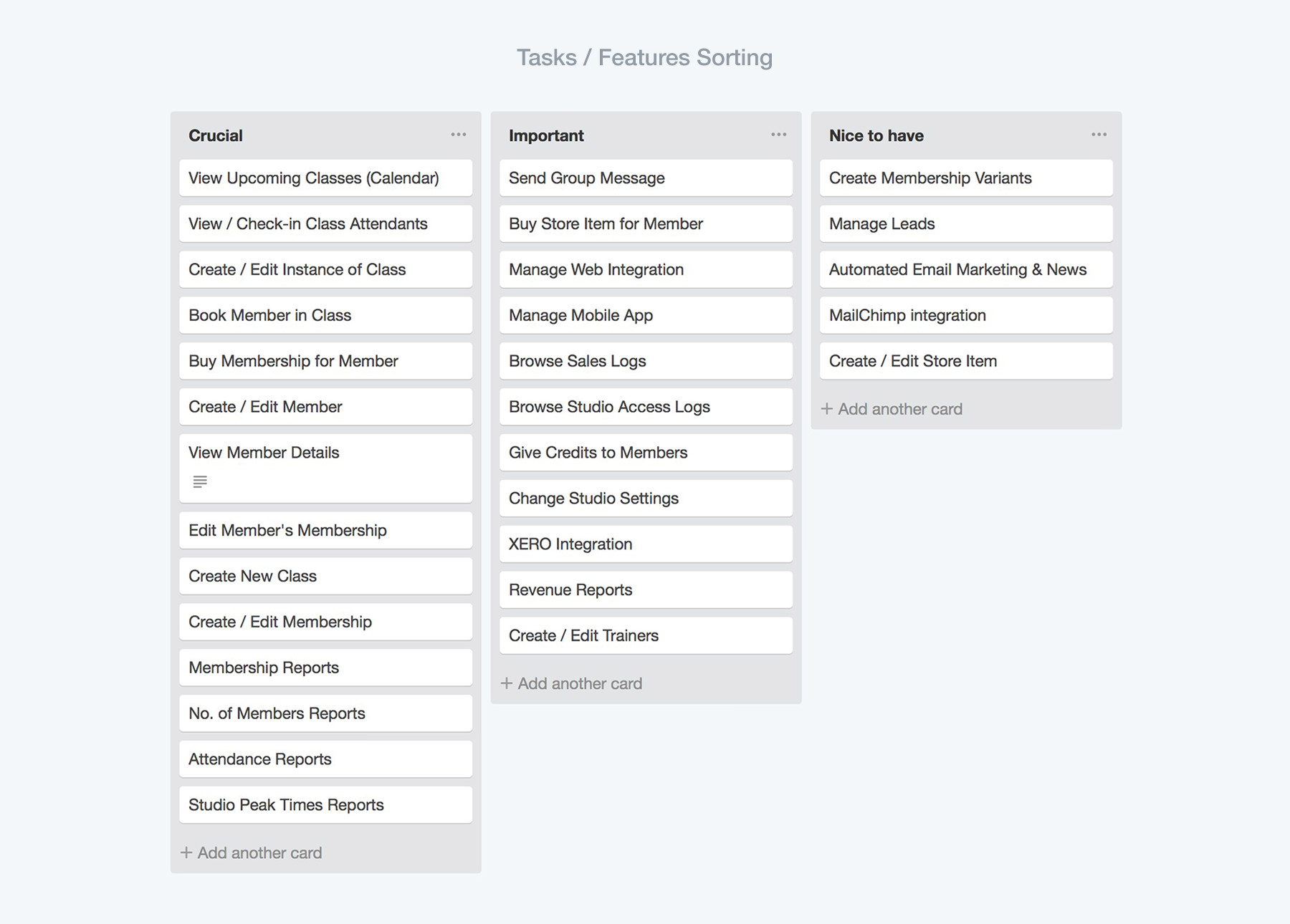This screenshot has height=924, width=1290.
Task: Open the Important list actions menu
Action: (x=779, y=135)
